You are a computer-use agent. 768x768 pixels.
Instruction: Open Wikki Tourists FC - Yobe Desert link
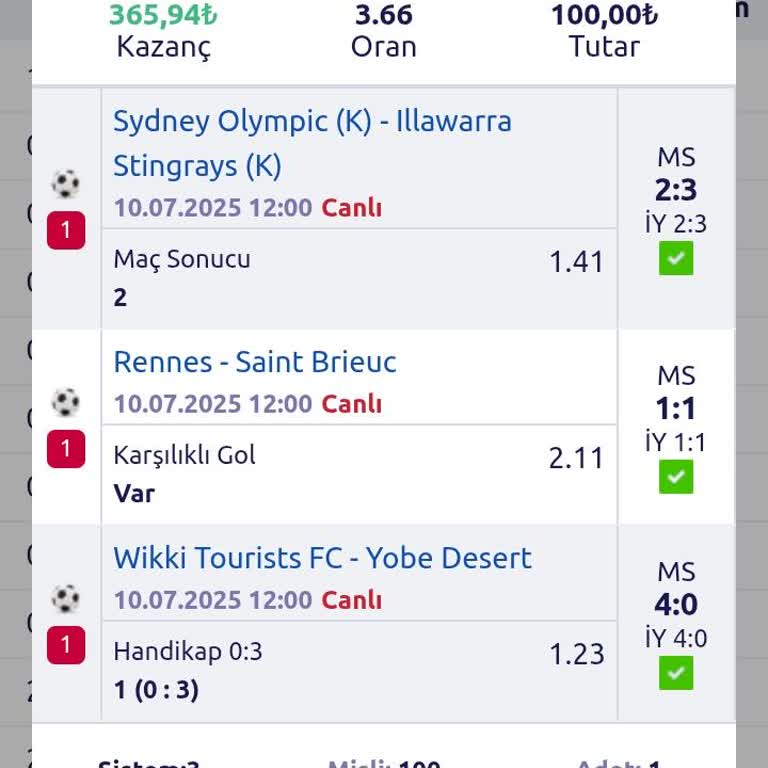click(x=322, y=557)
